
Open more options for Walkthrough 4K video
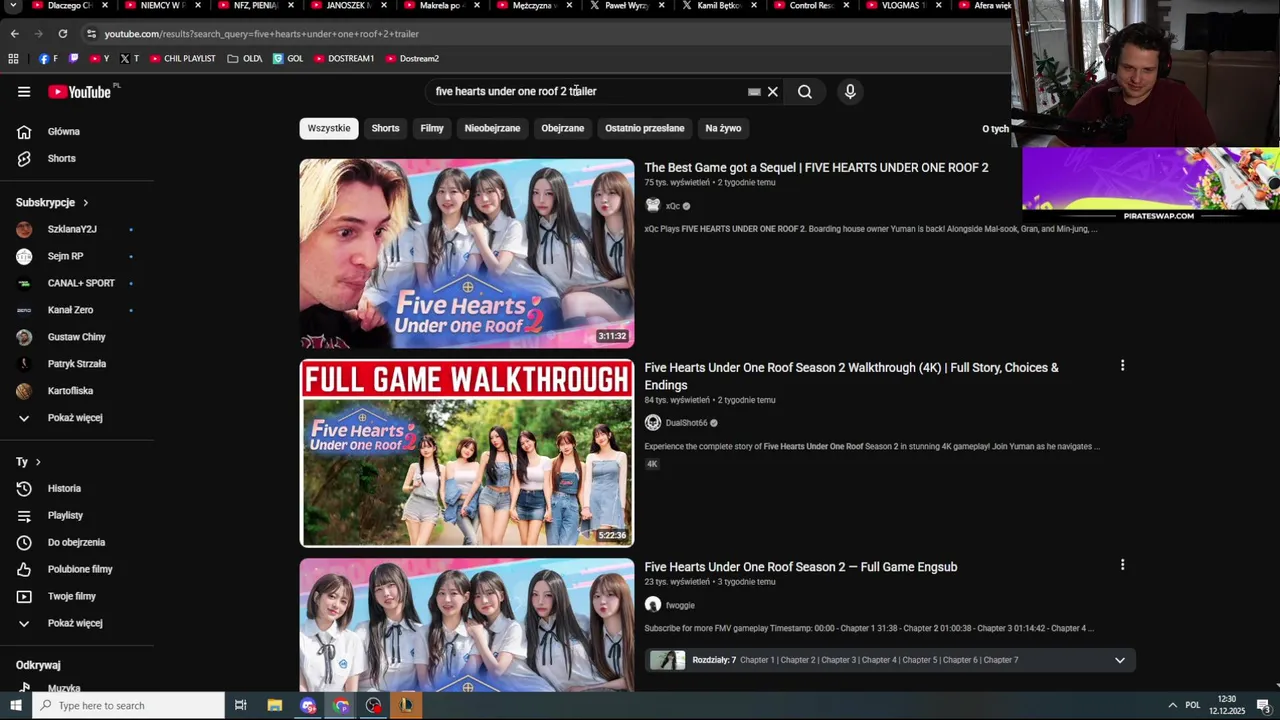click(x=1122, y=366)
